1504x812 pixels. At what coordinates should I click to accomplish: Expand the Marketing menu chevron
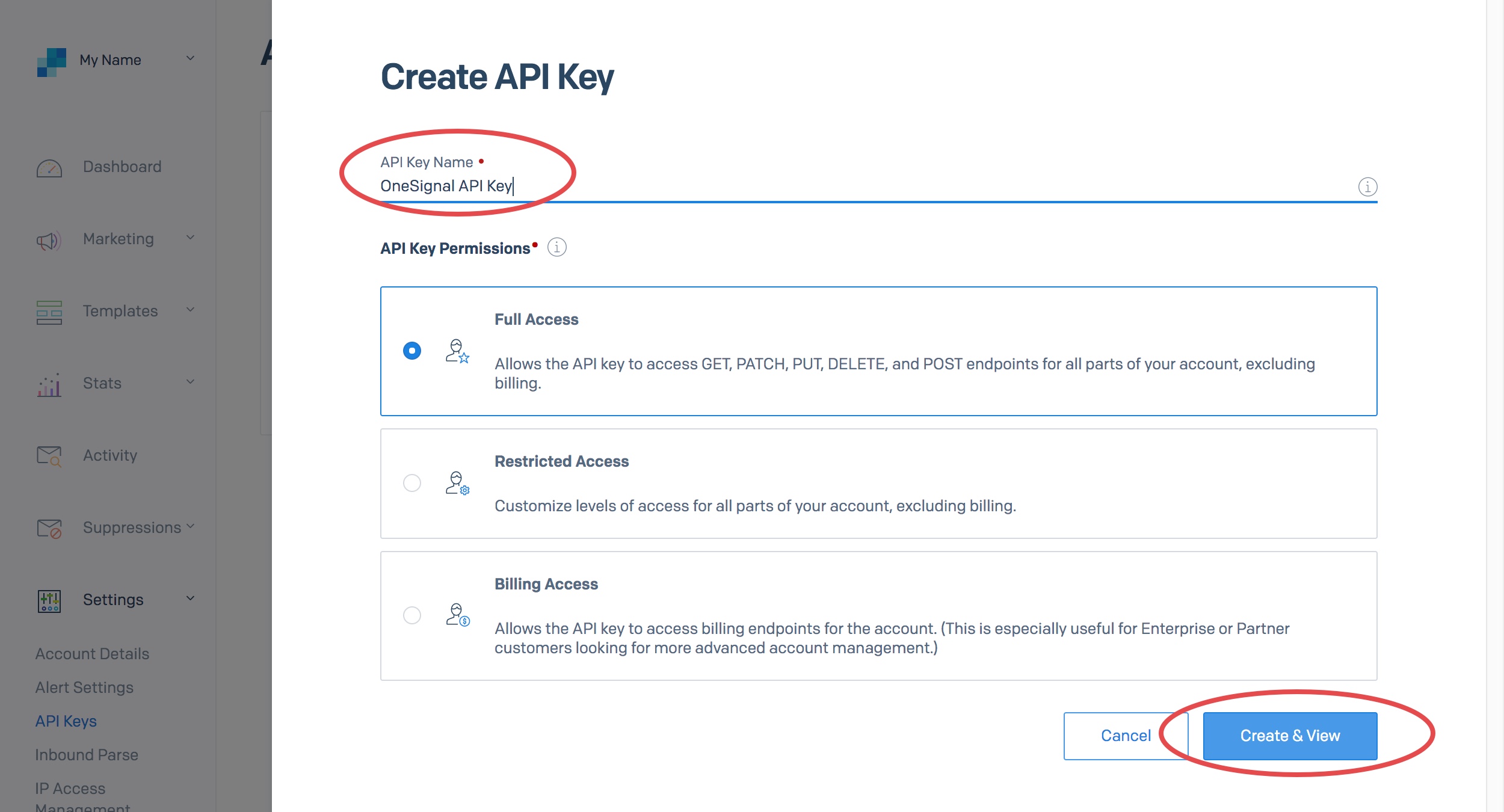coord(190,238)
